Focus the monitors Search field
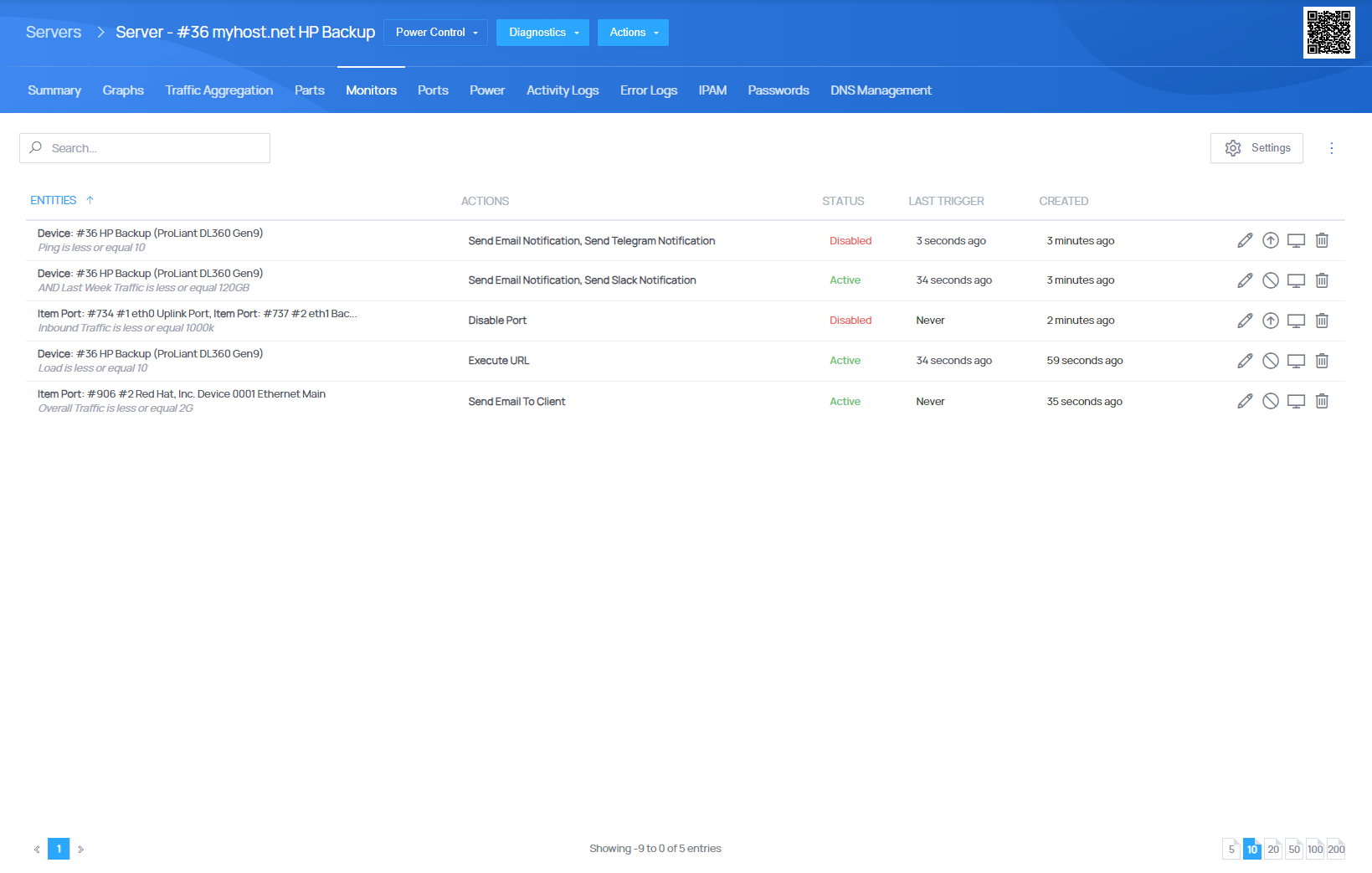This screenshot has height=873, width=1372. click(145, 148)
